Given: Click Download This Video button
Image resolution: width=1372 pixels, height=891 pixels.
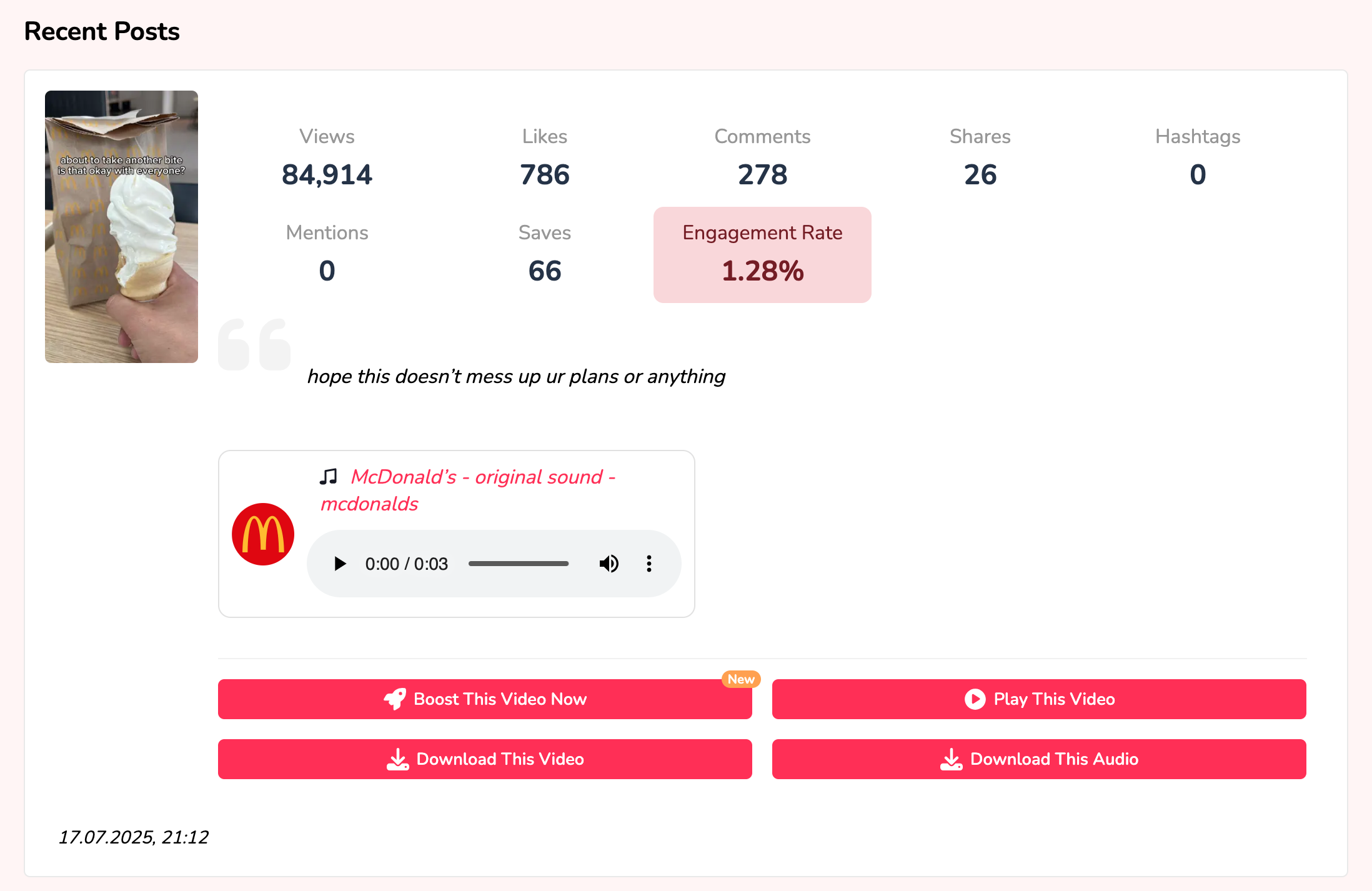Looking at the screenshot, I should [x=485, y=759].
